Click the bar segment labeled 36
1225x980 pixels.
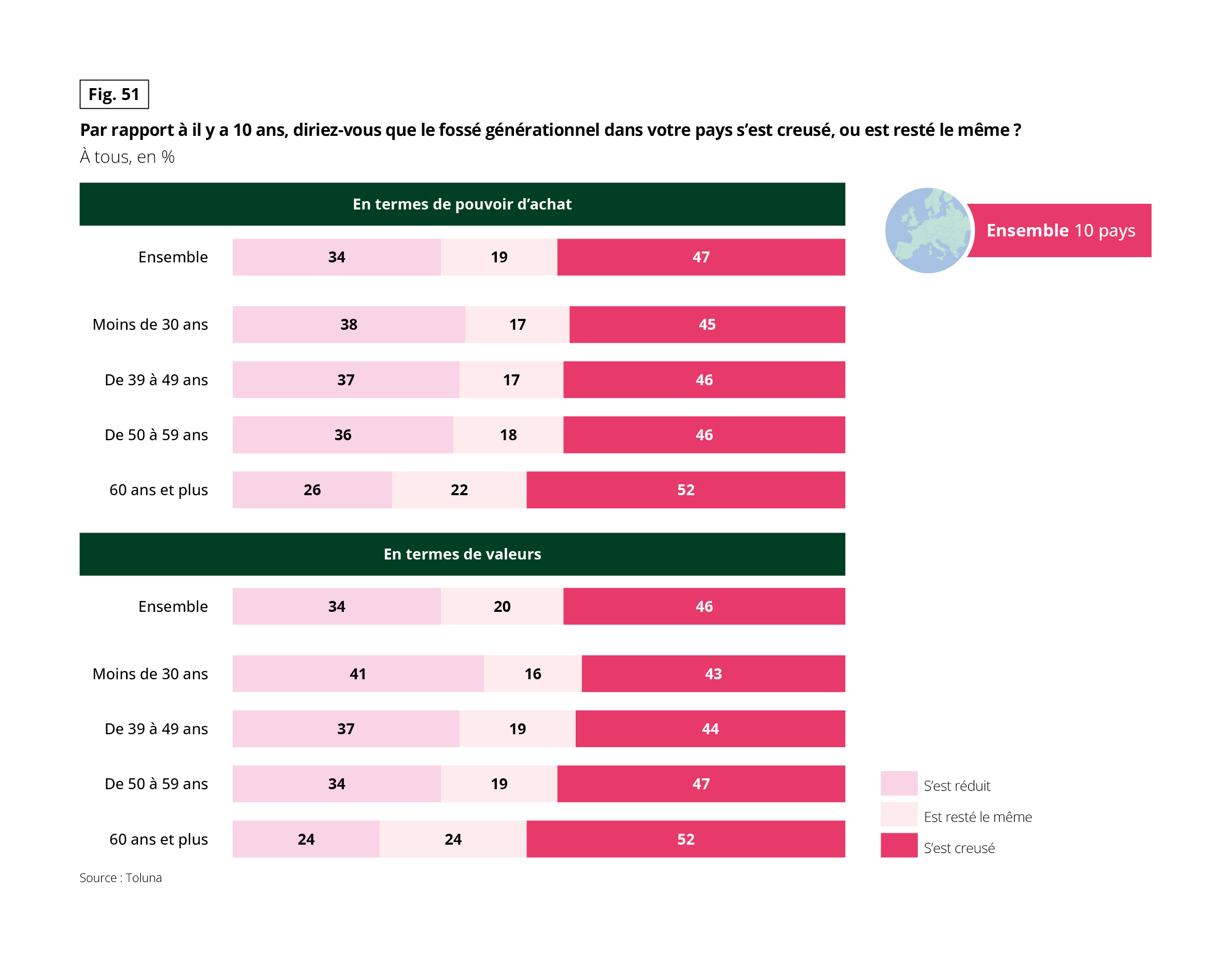coord(343,435)
